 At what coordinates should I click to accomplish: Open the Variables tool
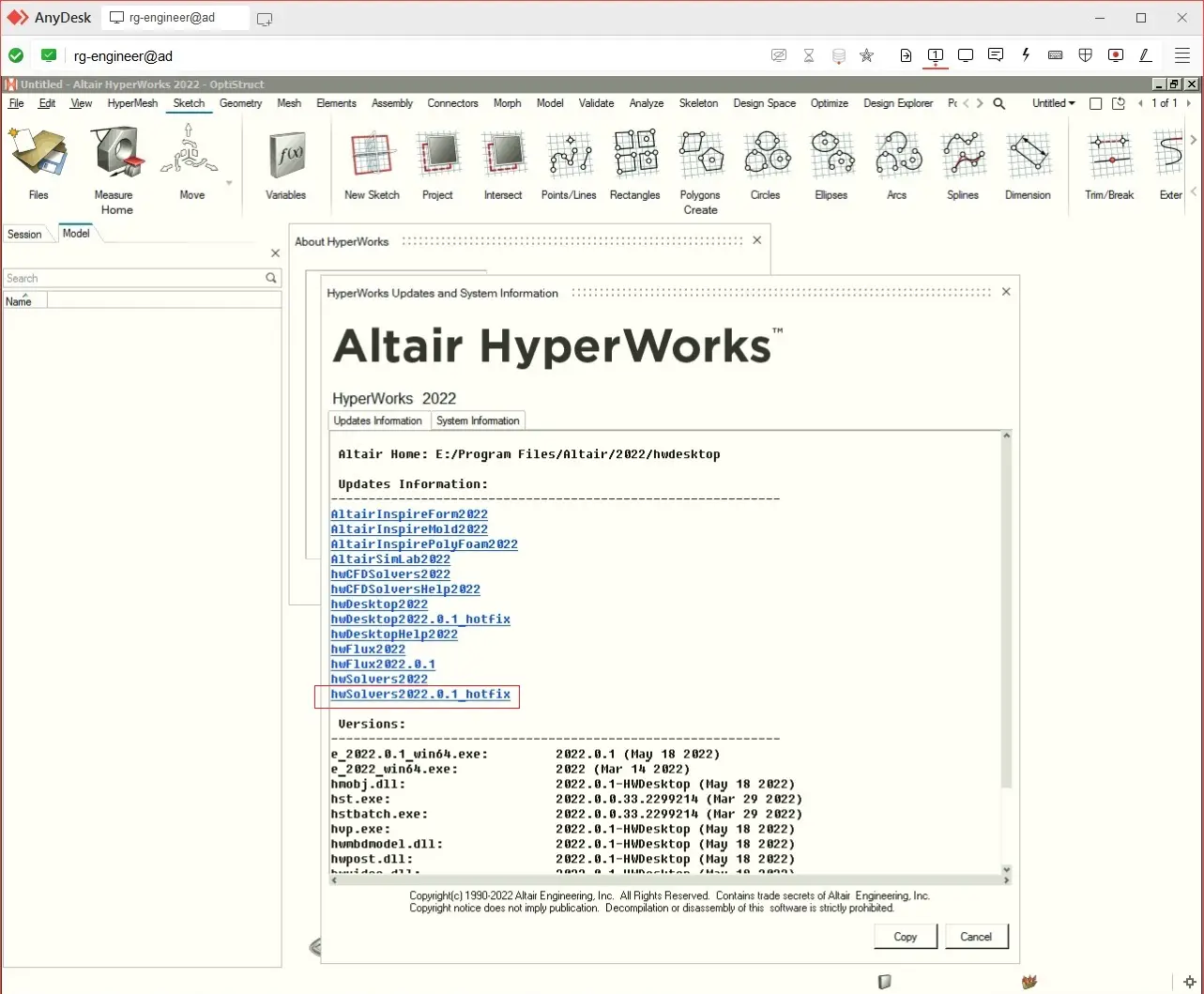(285, 163)
